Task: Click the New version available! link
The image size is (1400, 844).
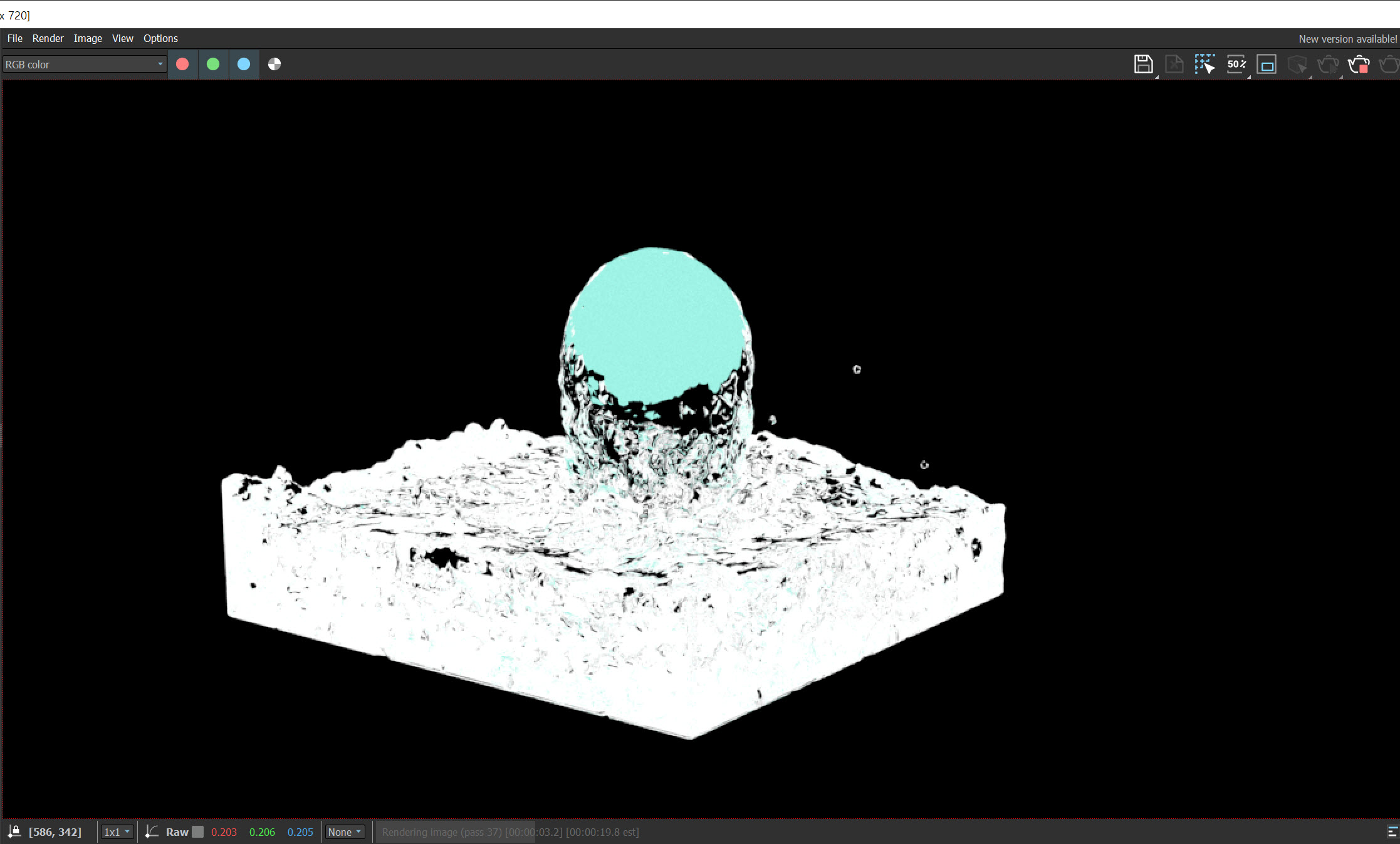Action: tap(1347, 39)
